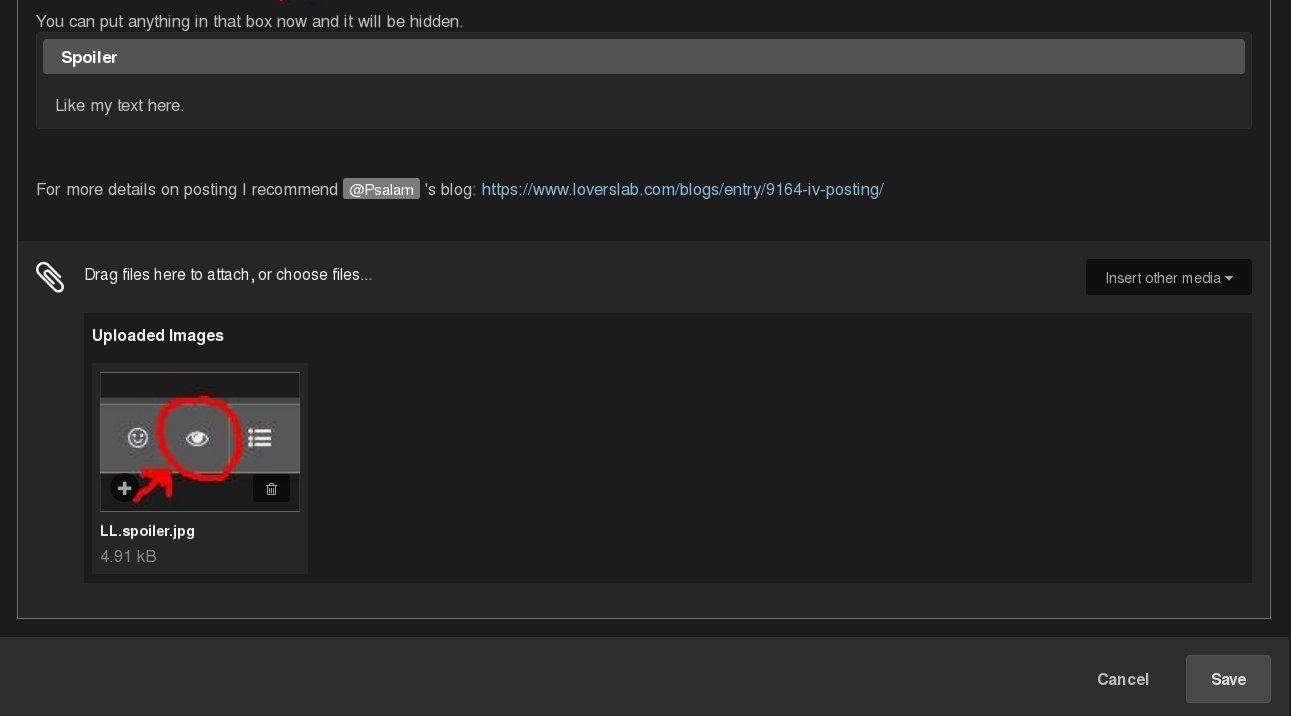The image size is (1291, 716).
Task: Click the LL.spoiler.jpg file name
Action: 147,531
